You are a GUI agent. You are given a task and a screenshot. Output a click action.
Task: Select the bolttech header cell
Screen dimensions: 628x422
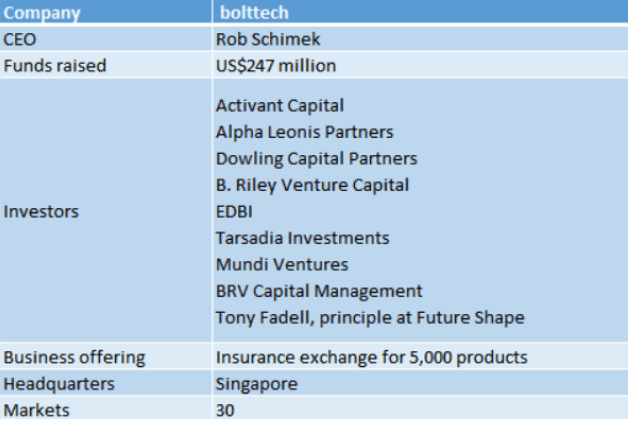click(421, 12)
